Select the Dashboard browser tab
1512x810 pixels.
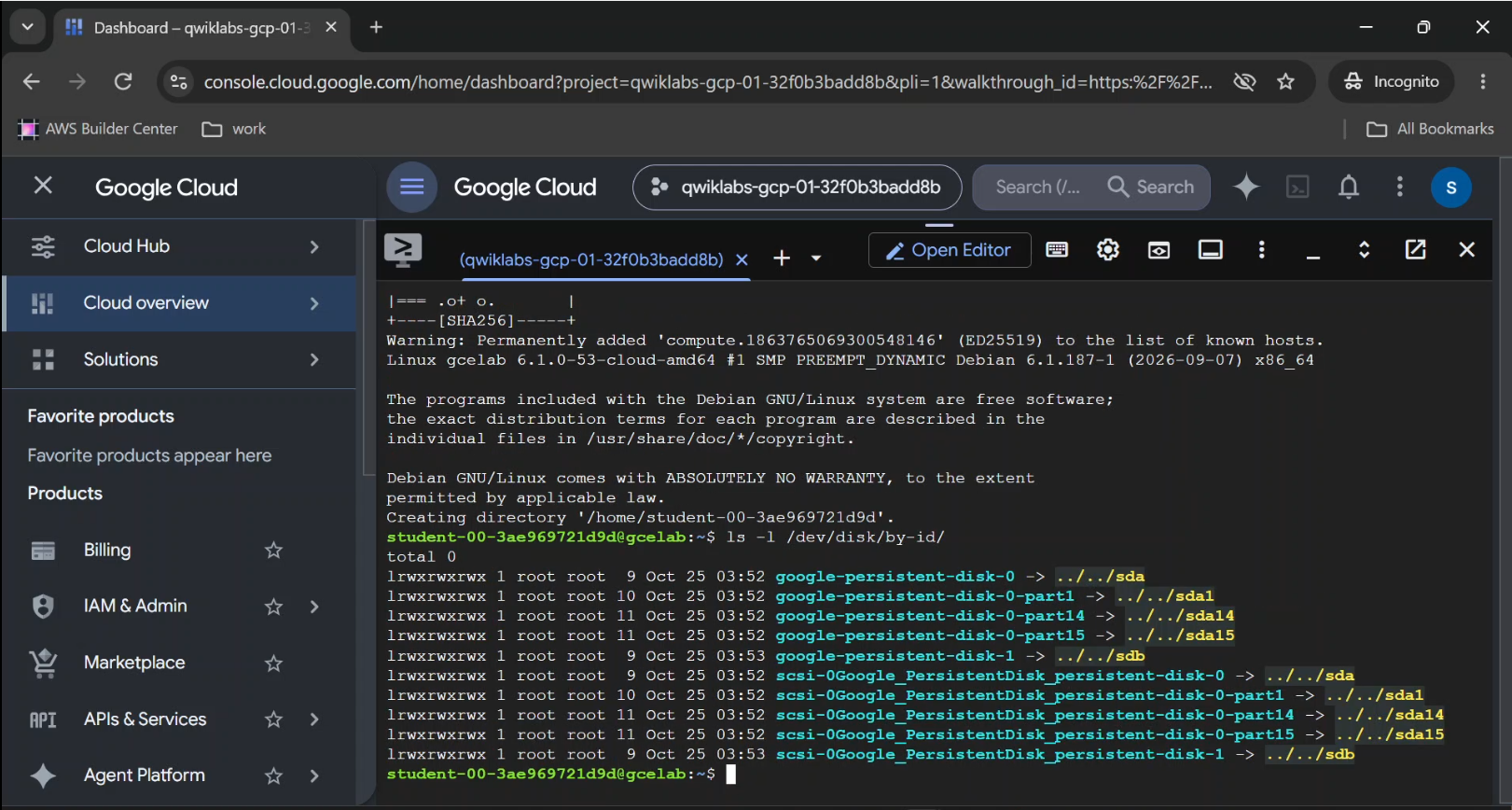pyautogui.click(x=201, y=28)
